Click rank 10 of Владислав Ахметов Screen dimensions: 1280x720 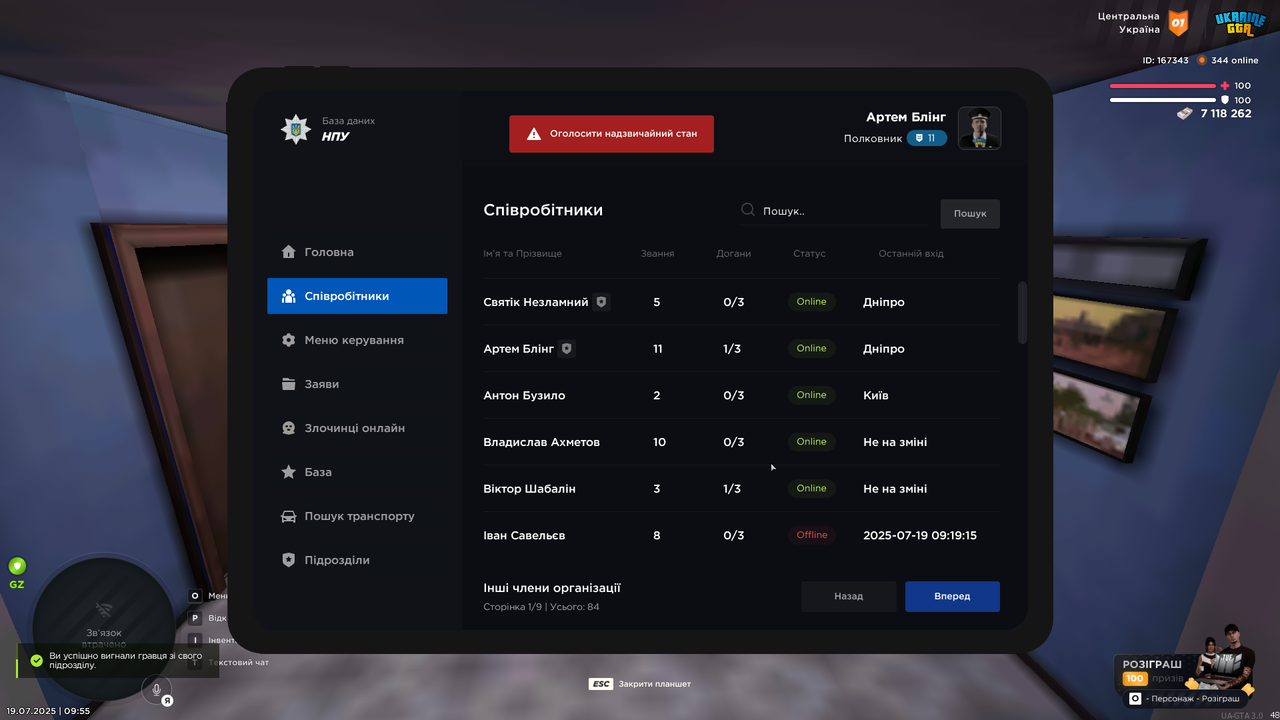[659, 442]
